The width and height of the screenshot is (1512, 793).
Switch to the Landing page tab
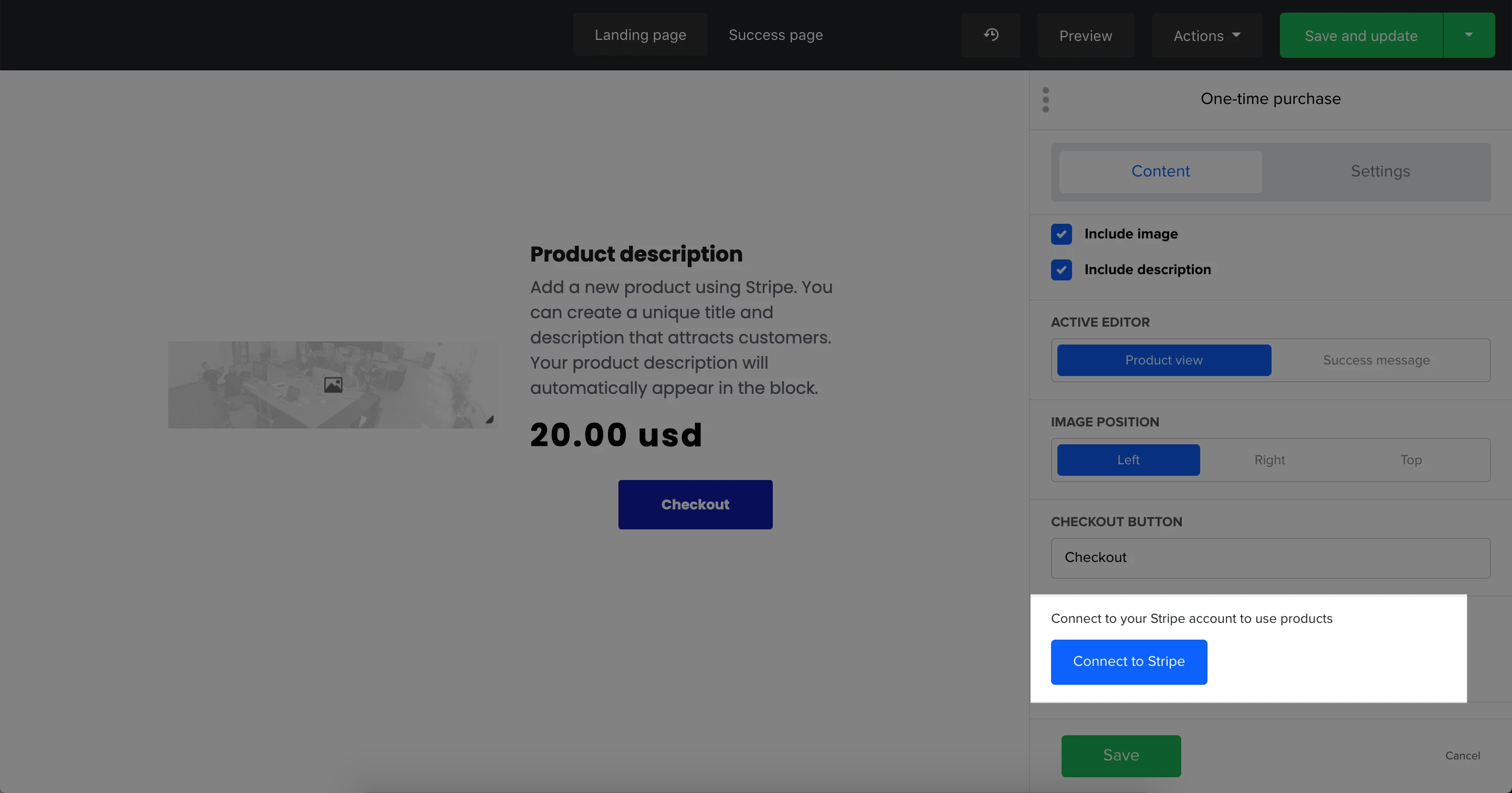coord(640,35)
